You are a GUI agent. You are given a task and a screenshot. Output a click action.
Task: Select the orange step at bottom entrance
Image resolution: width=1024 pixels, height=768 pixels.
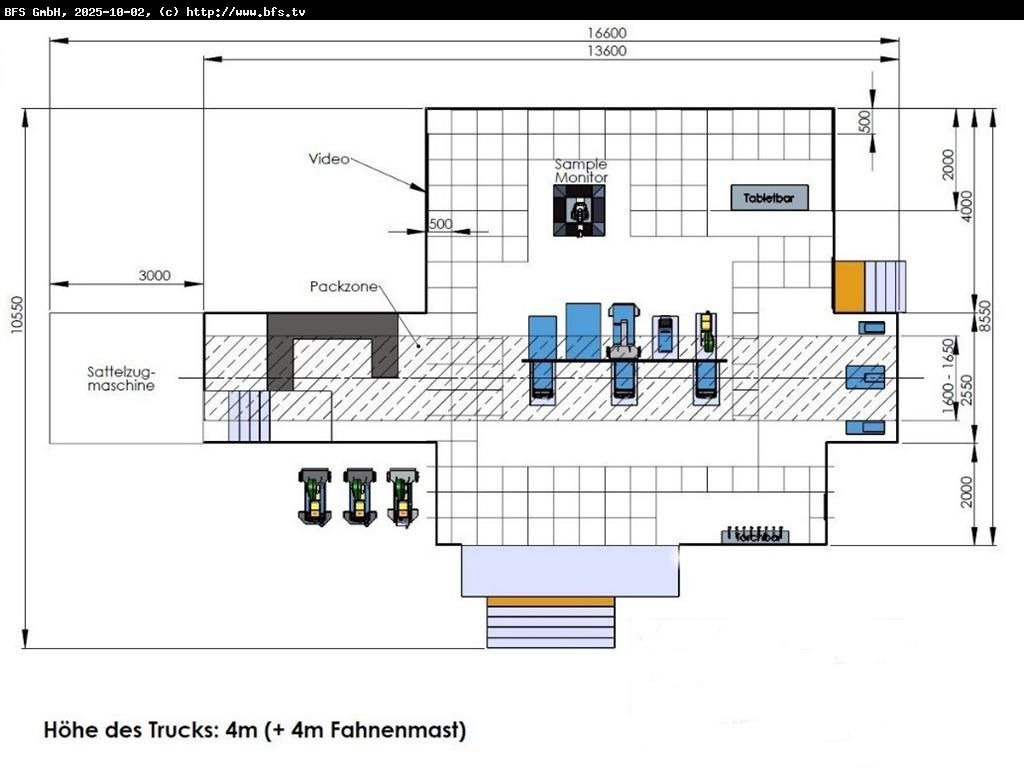click(550, 601)
